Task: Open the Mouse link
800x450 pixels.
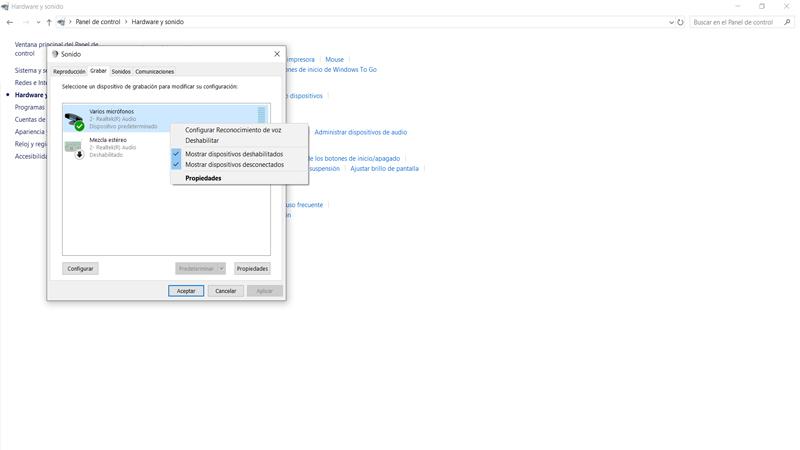Action: coord(335,60)
